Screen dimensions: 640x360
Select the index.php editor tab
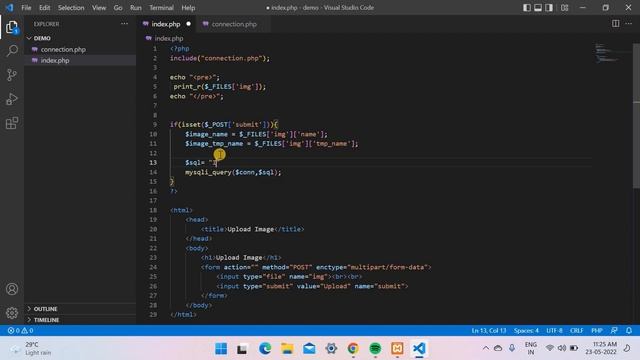(x=166, y=24)
